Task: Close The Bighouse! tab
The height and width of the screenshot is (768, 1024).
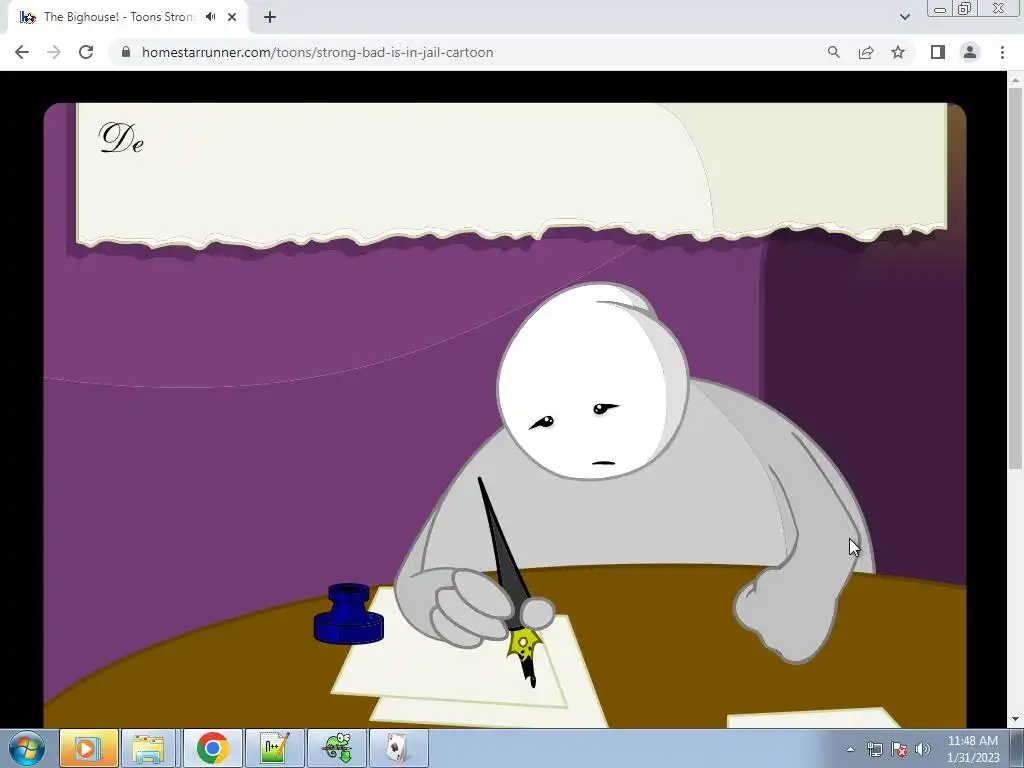Action: pos(232,17)
